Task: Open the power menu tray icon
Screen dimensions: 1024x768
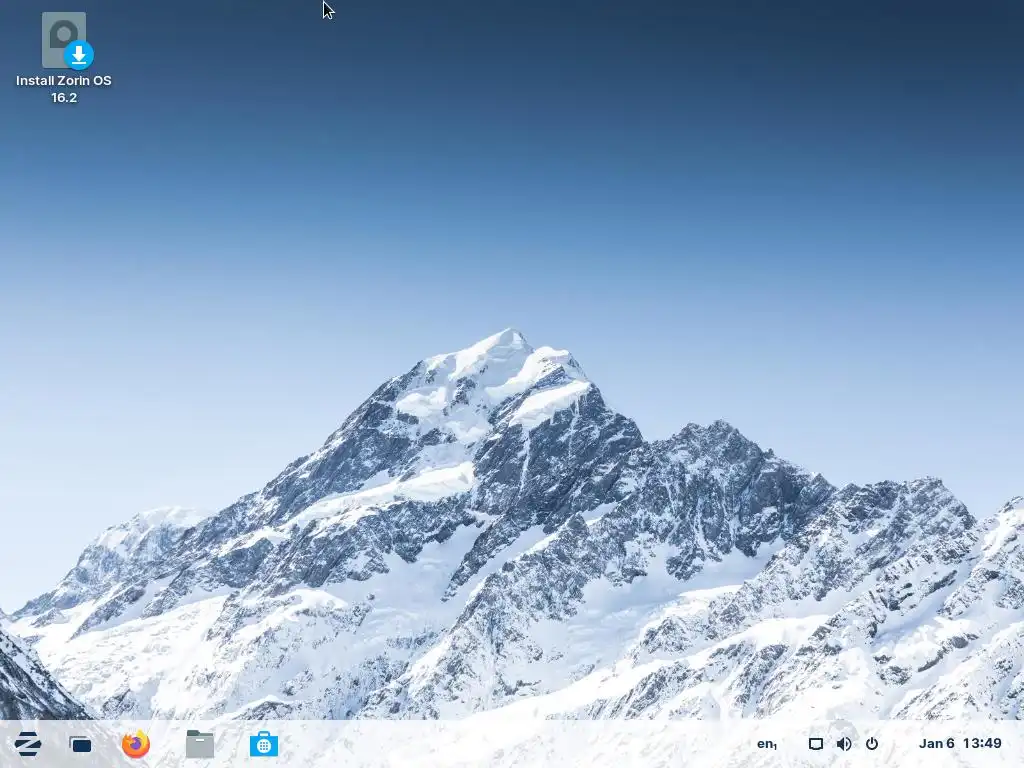Action: coord(872,744)
